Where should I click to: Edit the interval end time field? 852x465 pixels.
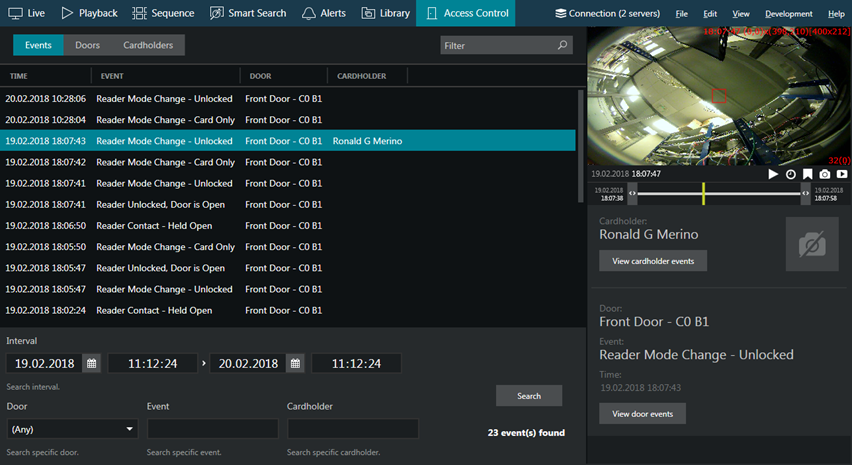point(356,363)
